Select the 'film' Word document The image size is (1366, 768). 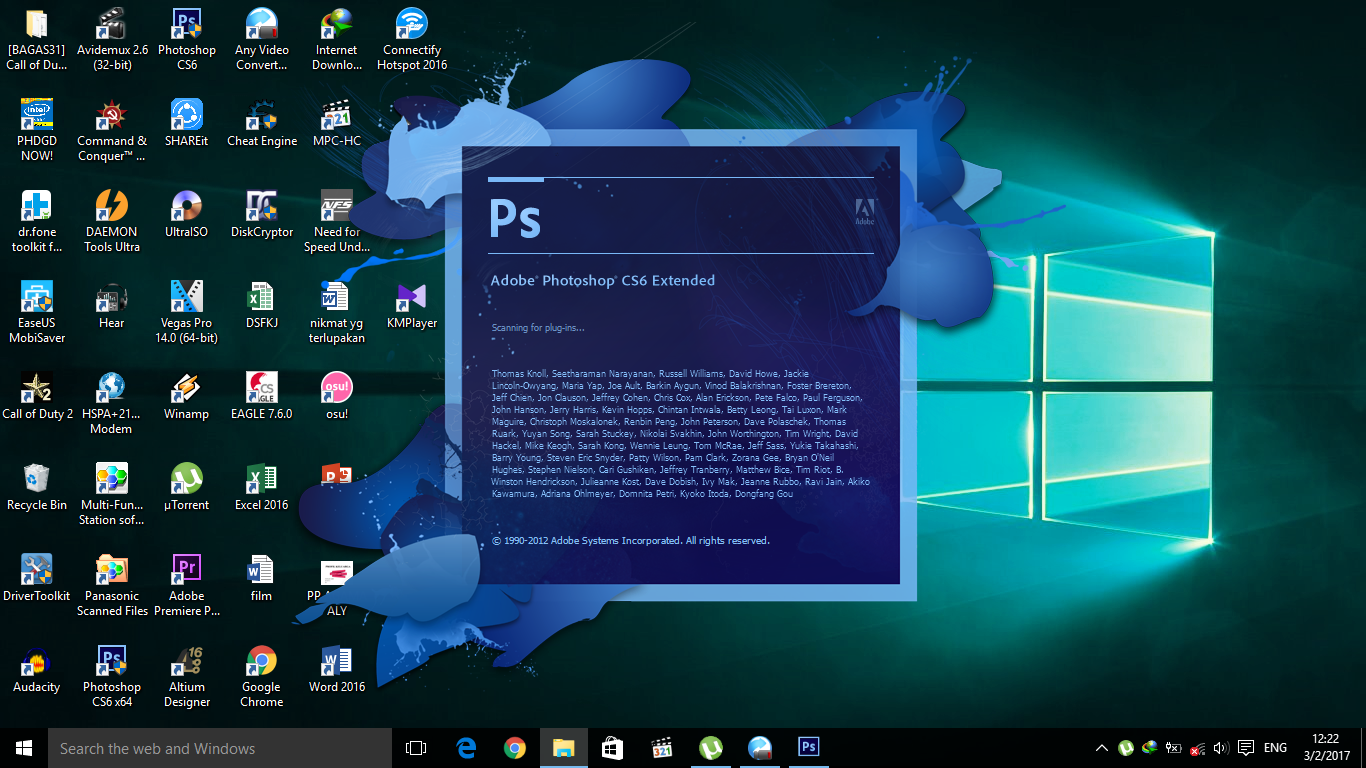(262, 579)
